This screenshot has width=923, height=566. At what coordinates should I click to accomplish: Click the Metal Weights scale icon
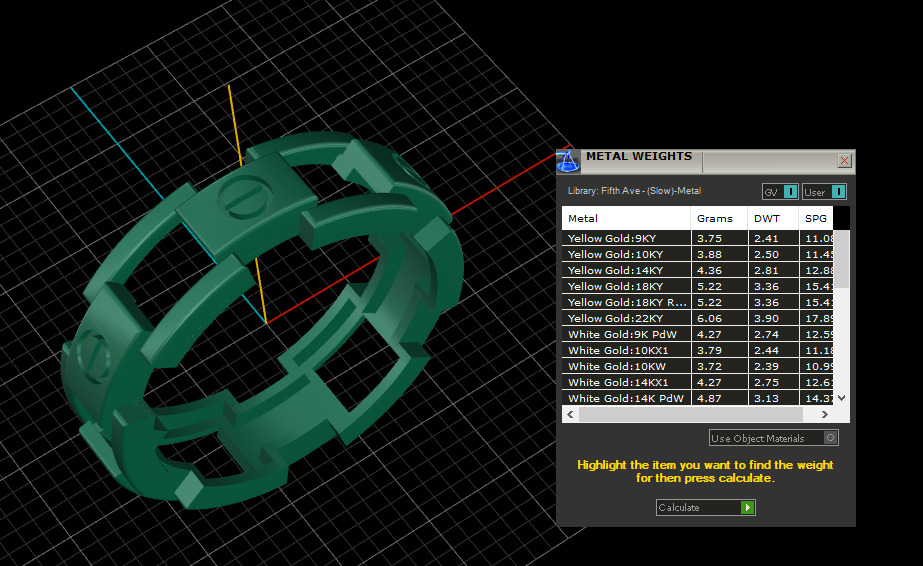click(568, 161)
